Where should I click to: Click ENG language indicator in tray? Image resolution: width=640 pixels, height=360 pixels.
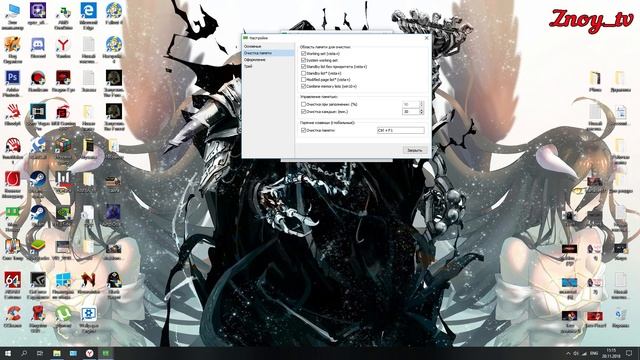click(x=595, y=353)
